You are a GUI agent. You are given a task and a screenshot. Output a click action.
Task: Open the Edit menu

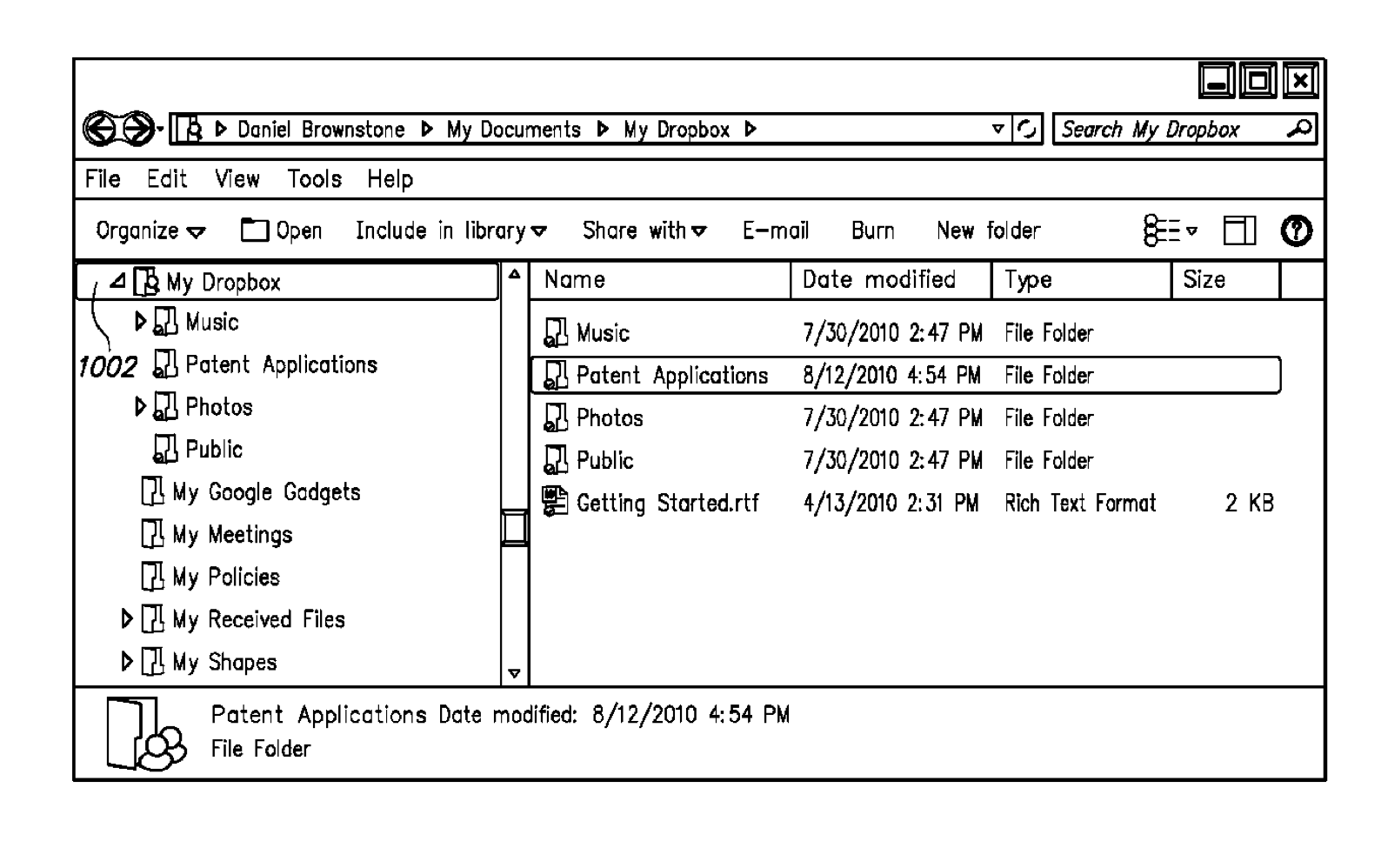click(x=167, y=179)
